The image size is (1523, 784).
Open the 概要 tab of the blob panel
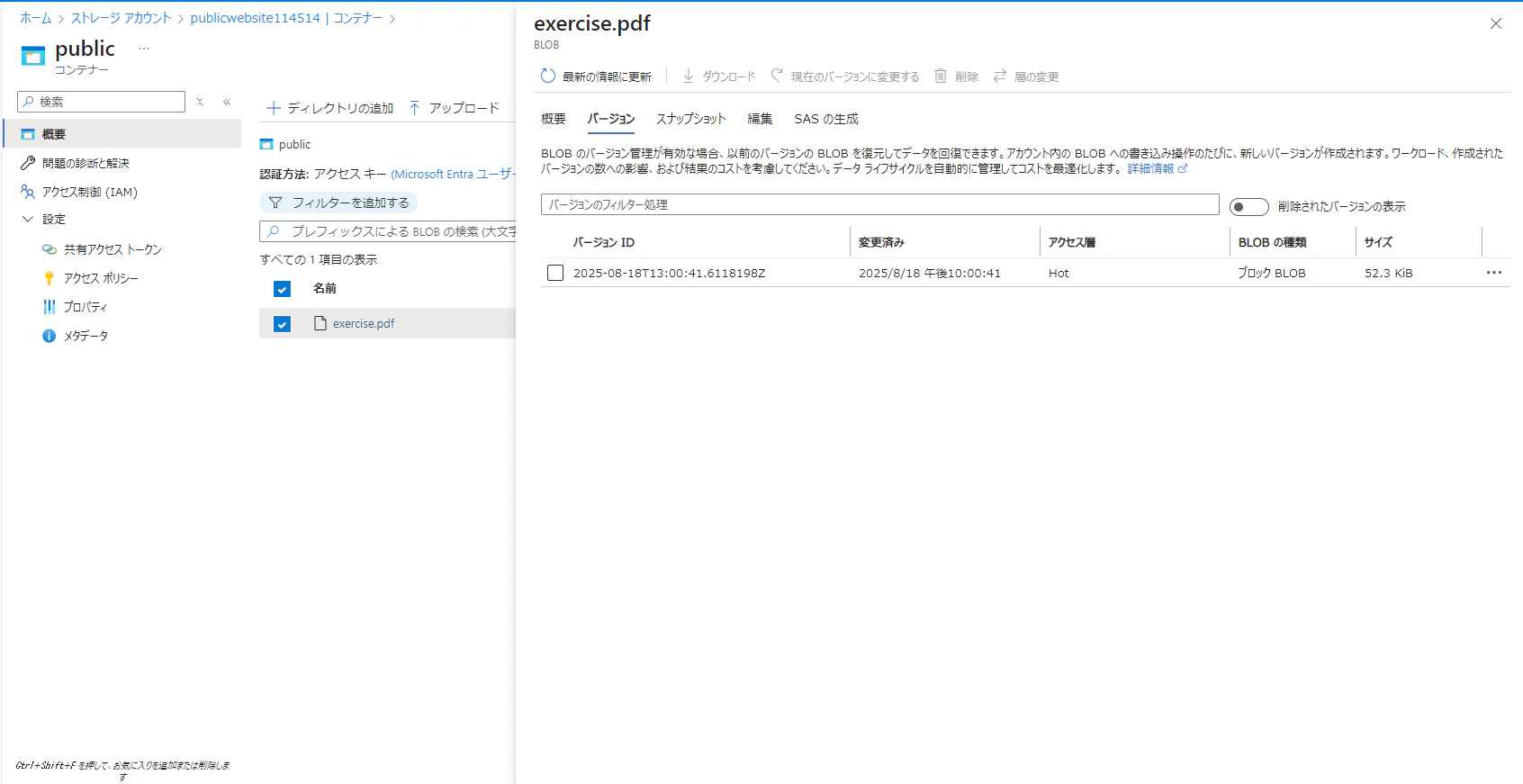pyautogui.click(x=554, y=119)
